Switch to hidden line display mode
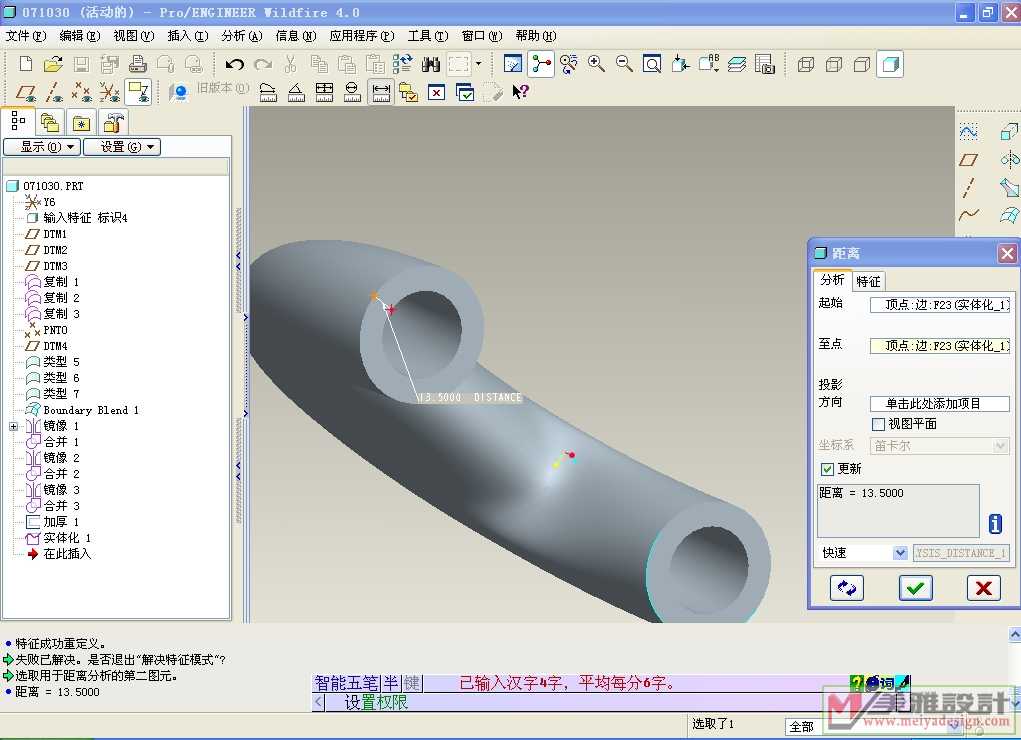 tap(833, 64)
